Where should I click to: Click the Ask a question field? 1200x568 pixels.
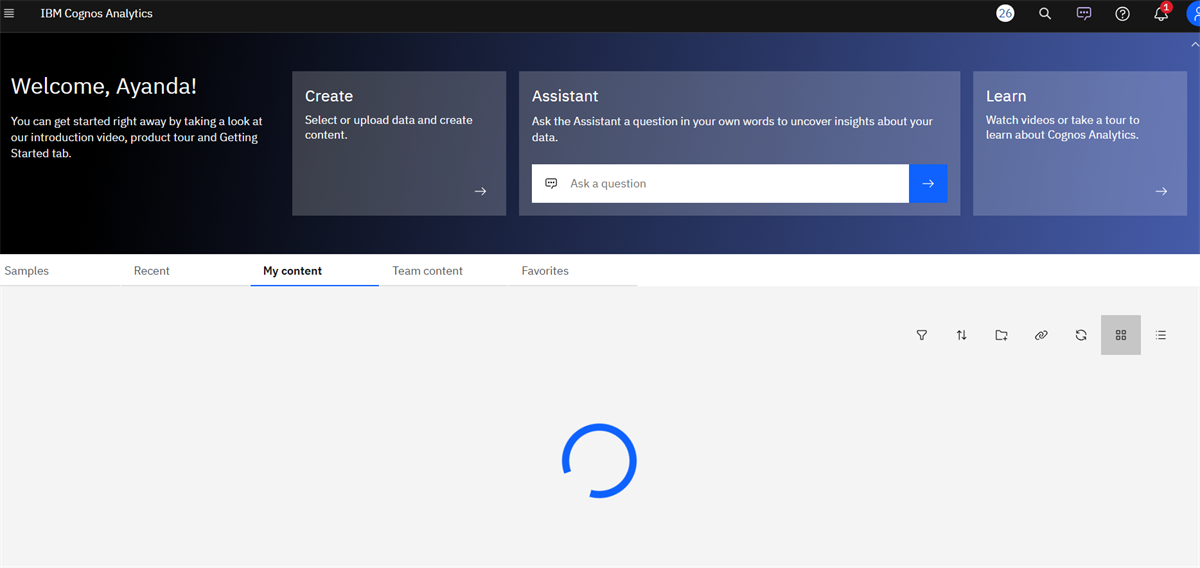click(720, 184)
